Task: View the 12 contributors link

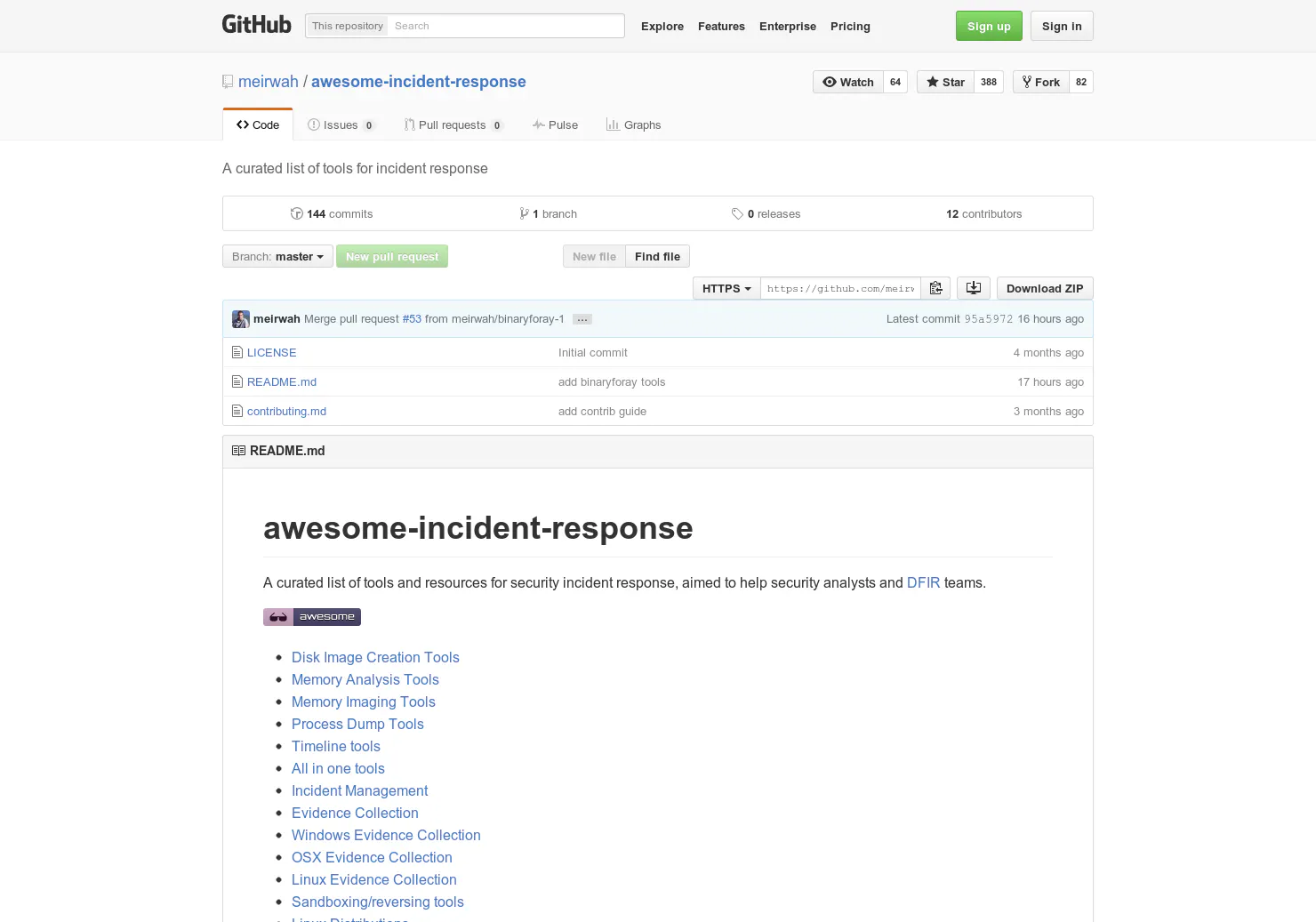Action: point(984,213)
